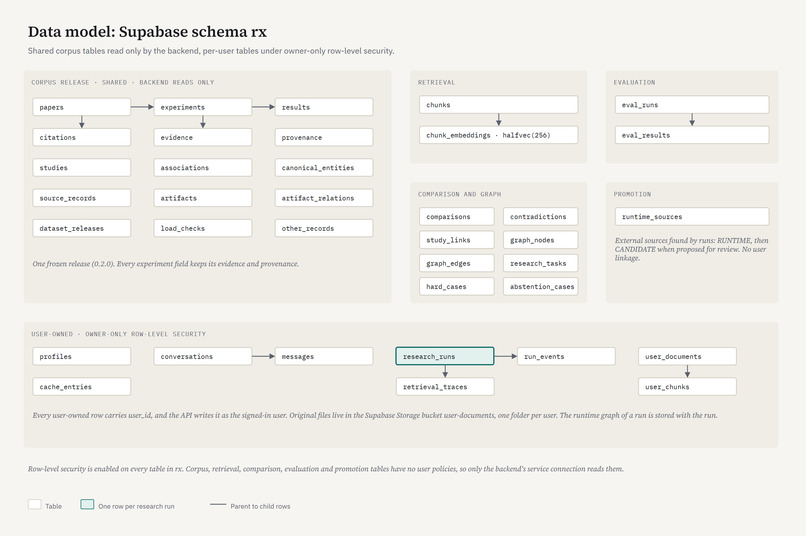Click the artifacts table box
The image size is (806, 536).
click(203, 198)
